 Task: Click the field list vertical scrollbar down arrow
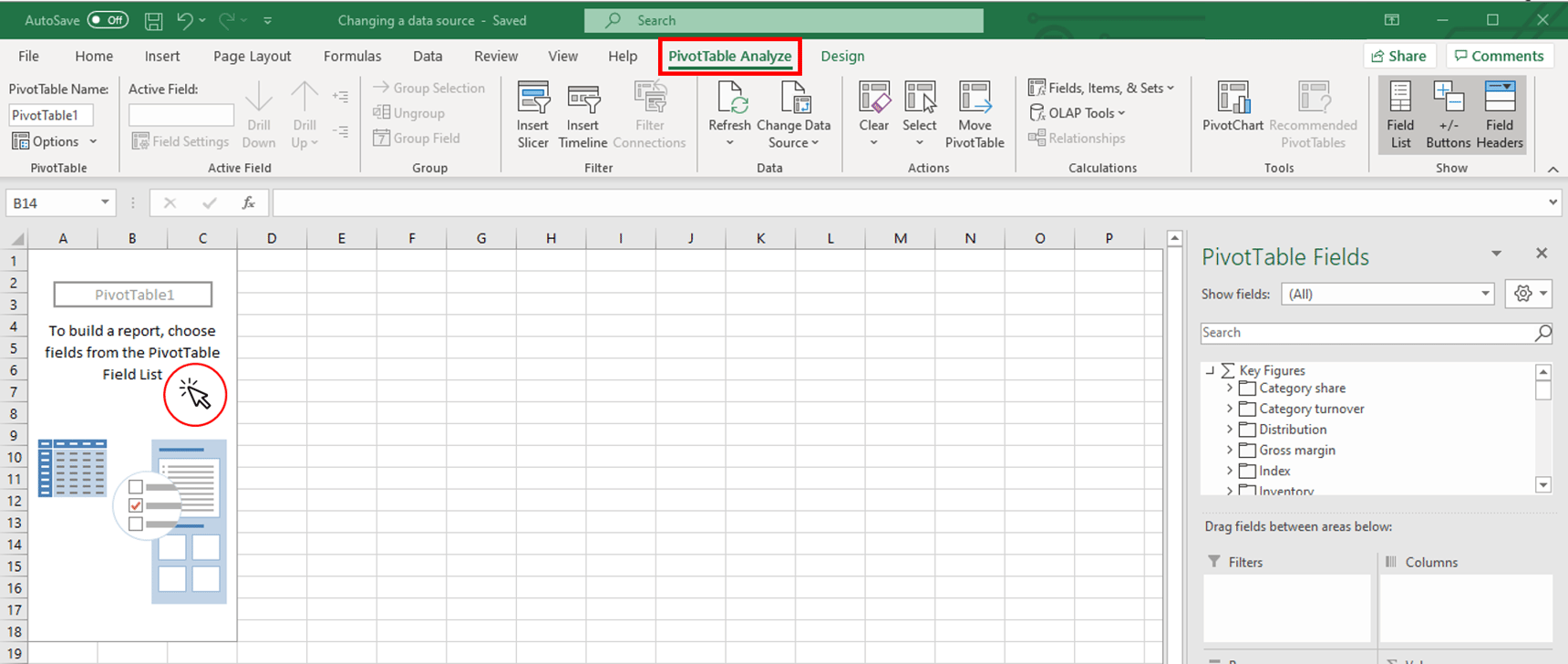pos(1543,485)
